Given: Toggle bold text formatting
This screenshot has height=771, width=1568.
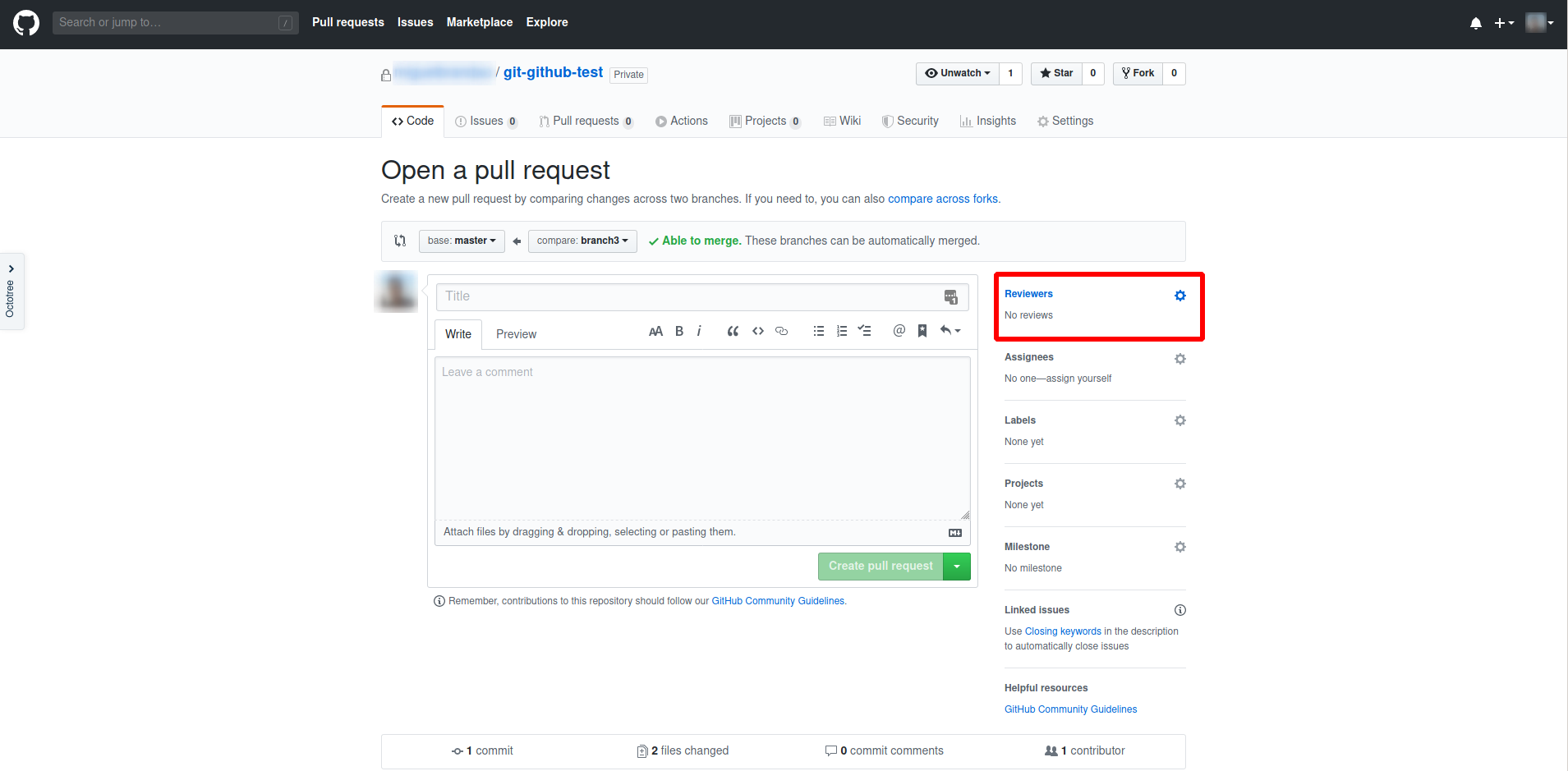Looking at the screenshot, I should pyautogui.click(x=679, y=331).
